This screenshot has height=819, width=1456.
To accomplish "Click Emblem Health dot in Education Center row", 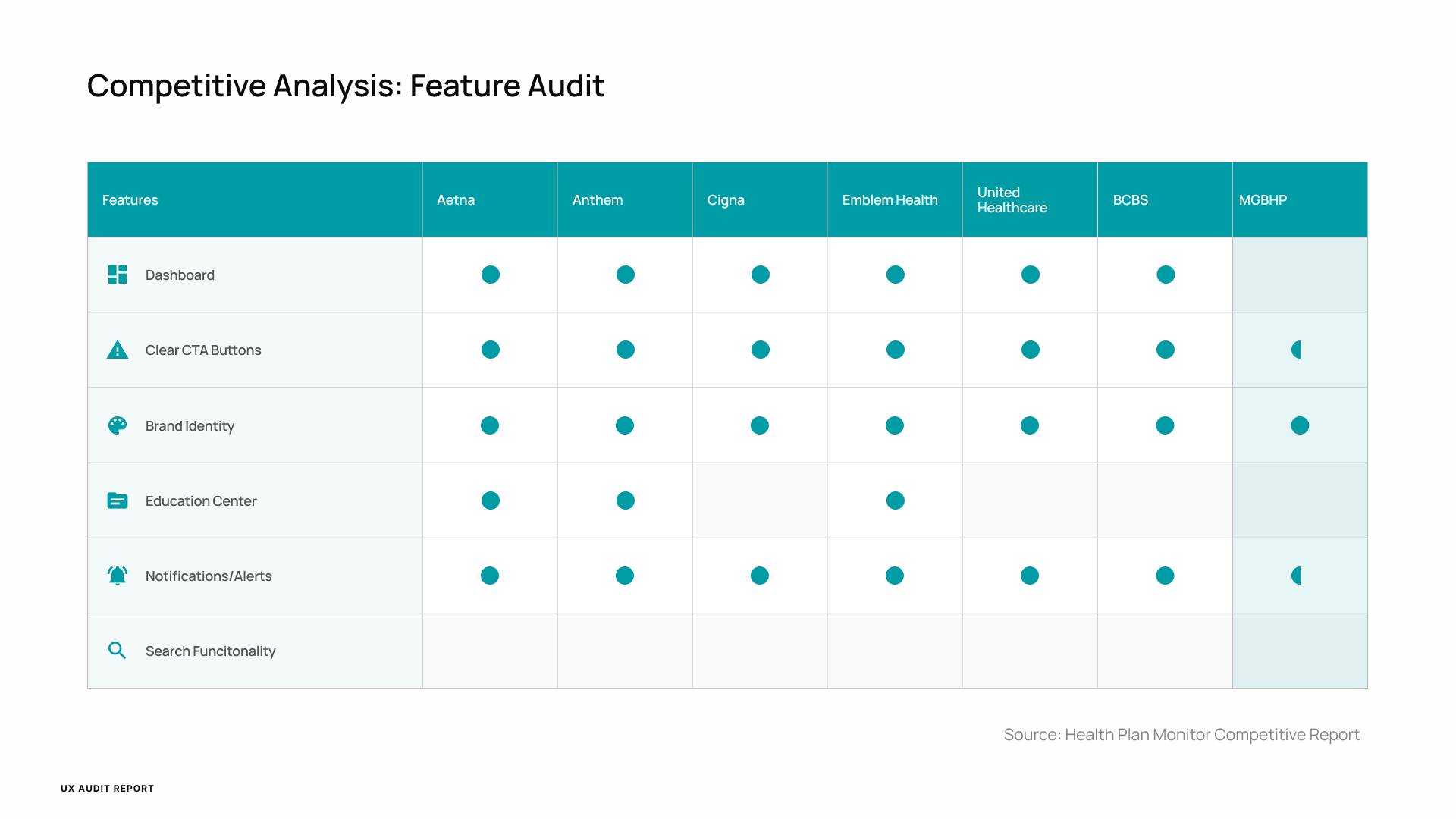I will (896, 500).
